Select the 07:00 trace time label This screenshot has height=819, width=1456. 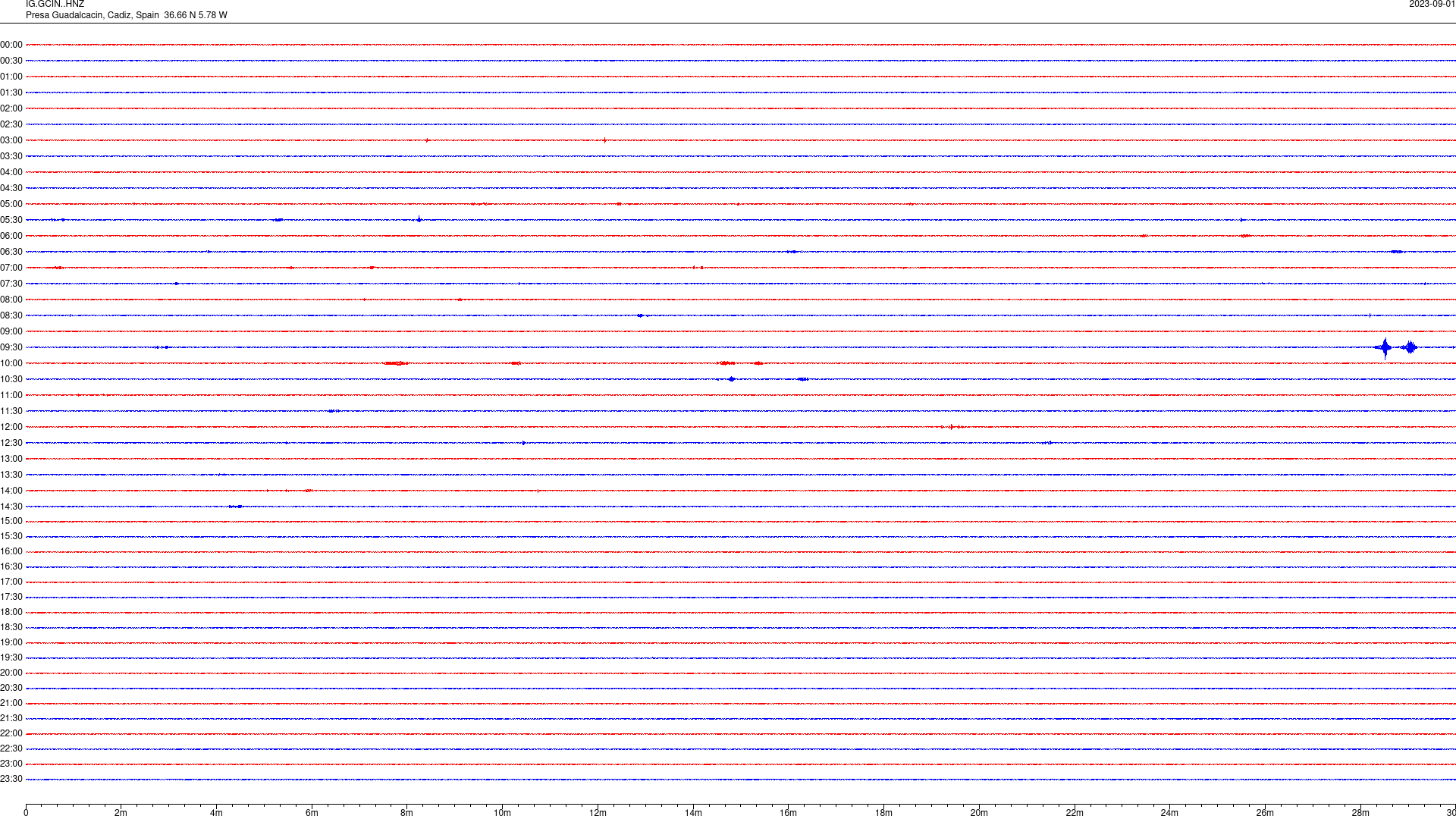click(11, 268)
